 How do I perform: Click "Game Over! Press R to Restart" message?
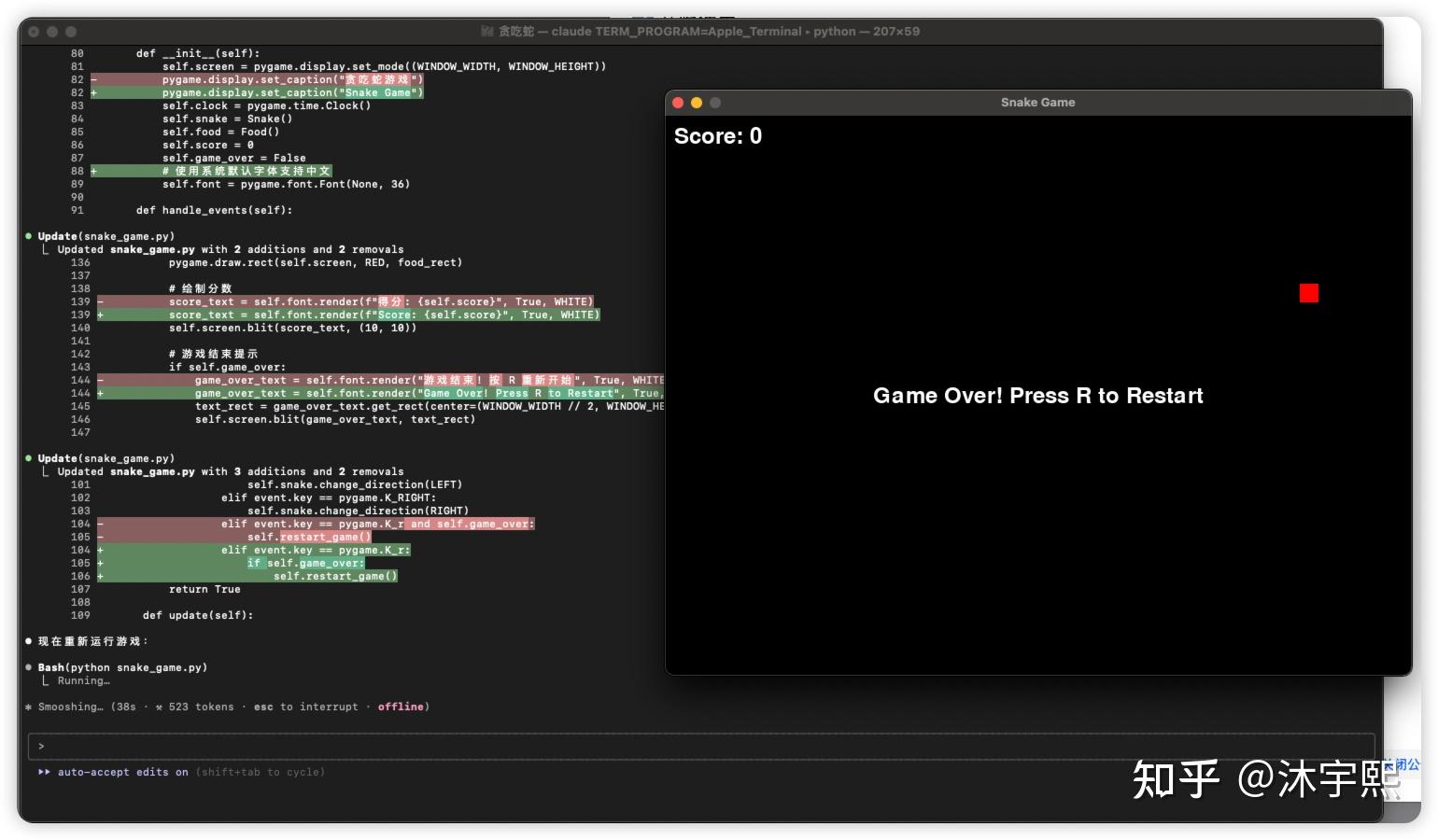tap(1038, 396)
